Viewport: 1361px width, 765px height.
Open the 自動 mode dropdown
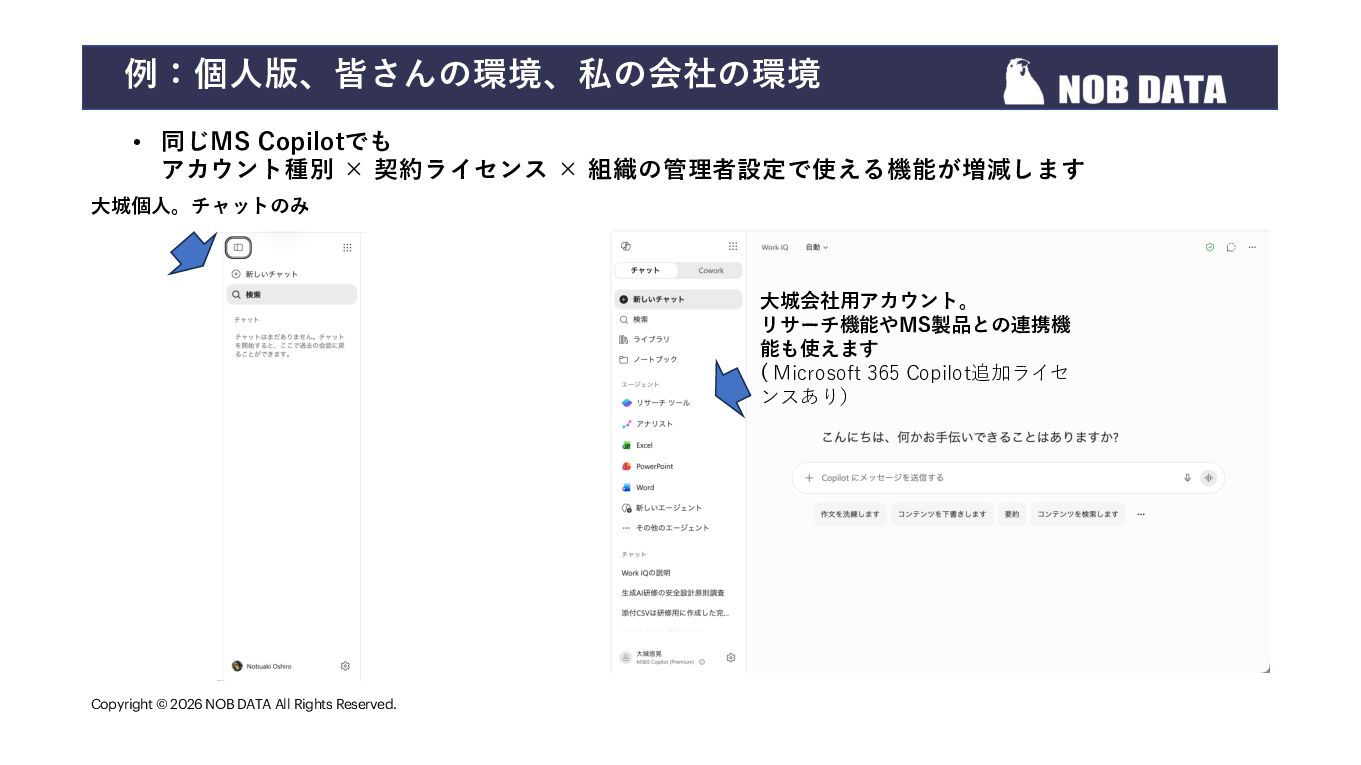click(817, 247)
